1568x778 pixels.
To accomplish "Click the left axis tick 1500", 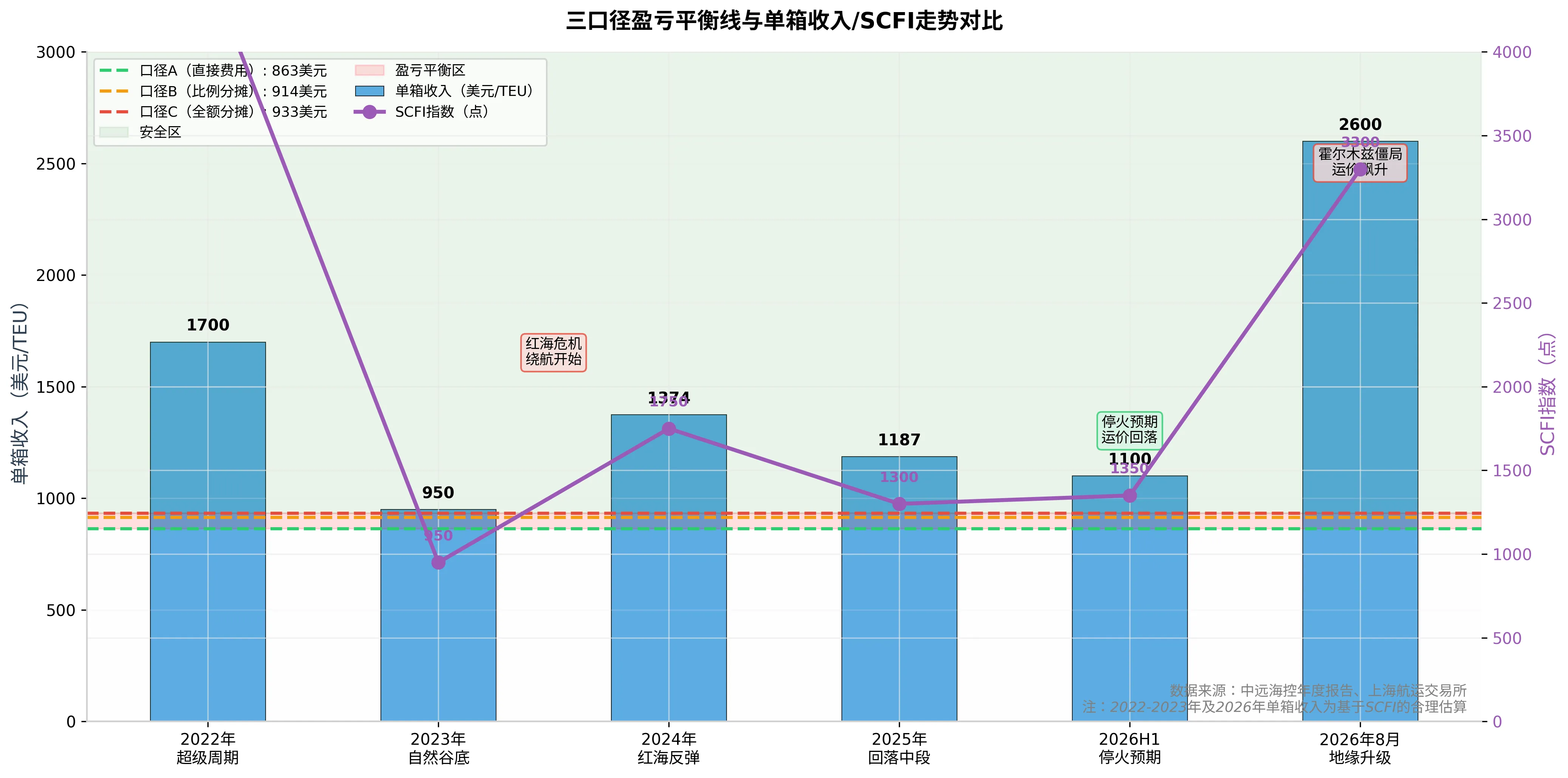I will coord(56,387).
